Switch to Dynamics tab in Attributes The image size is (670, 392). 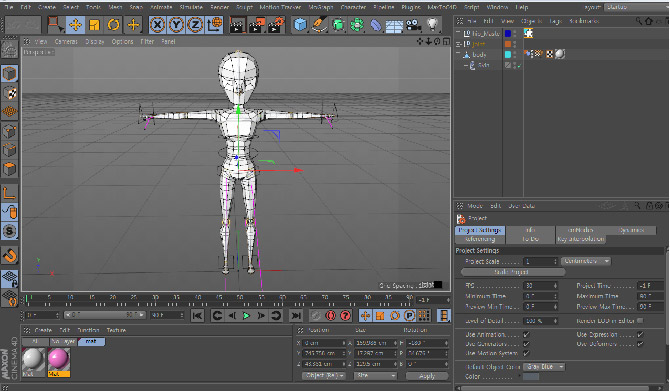(631, 230)
